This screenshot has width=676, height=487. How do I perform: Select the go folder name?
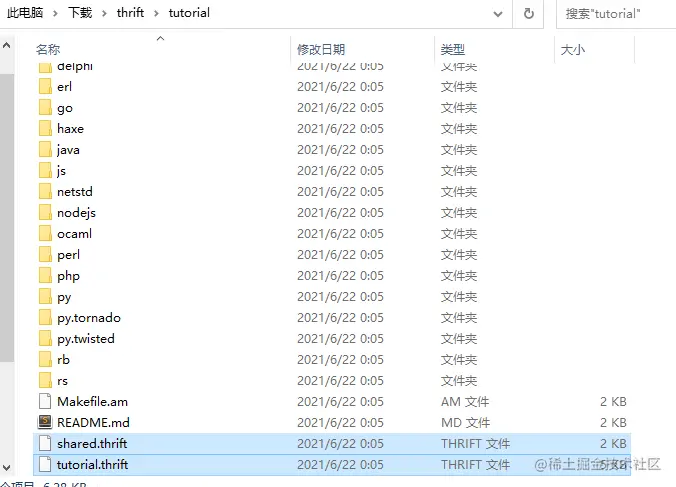65,108
